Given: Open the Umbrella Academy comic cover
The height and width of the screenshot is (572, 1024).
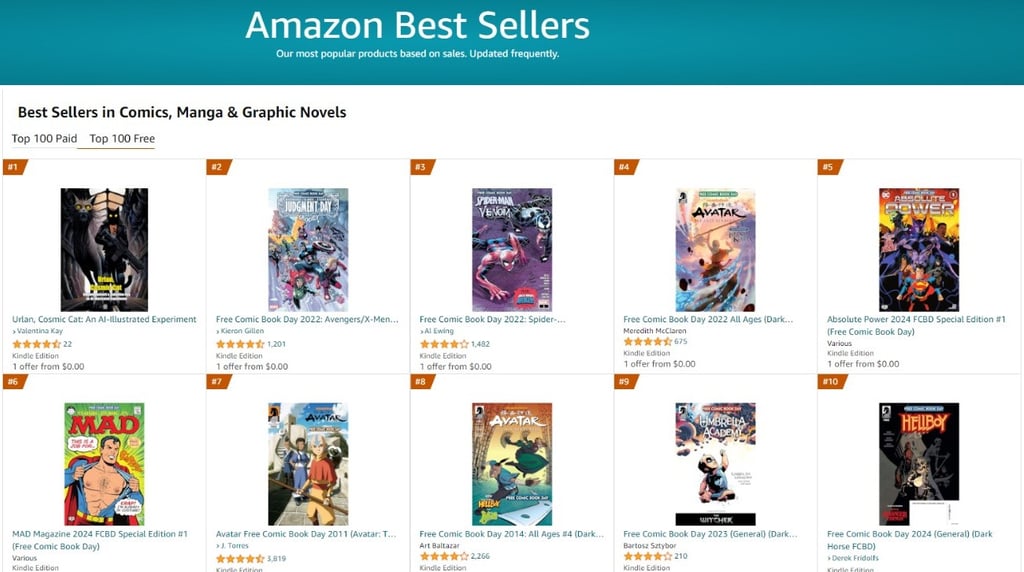Looking at the screenshot, I should click(x=716, y=464).
